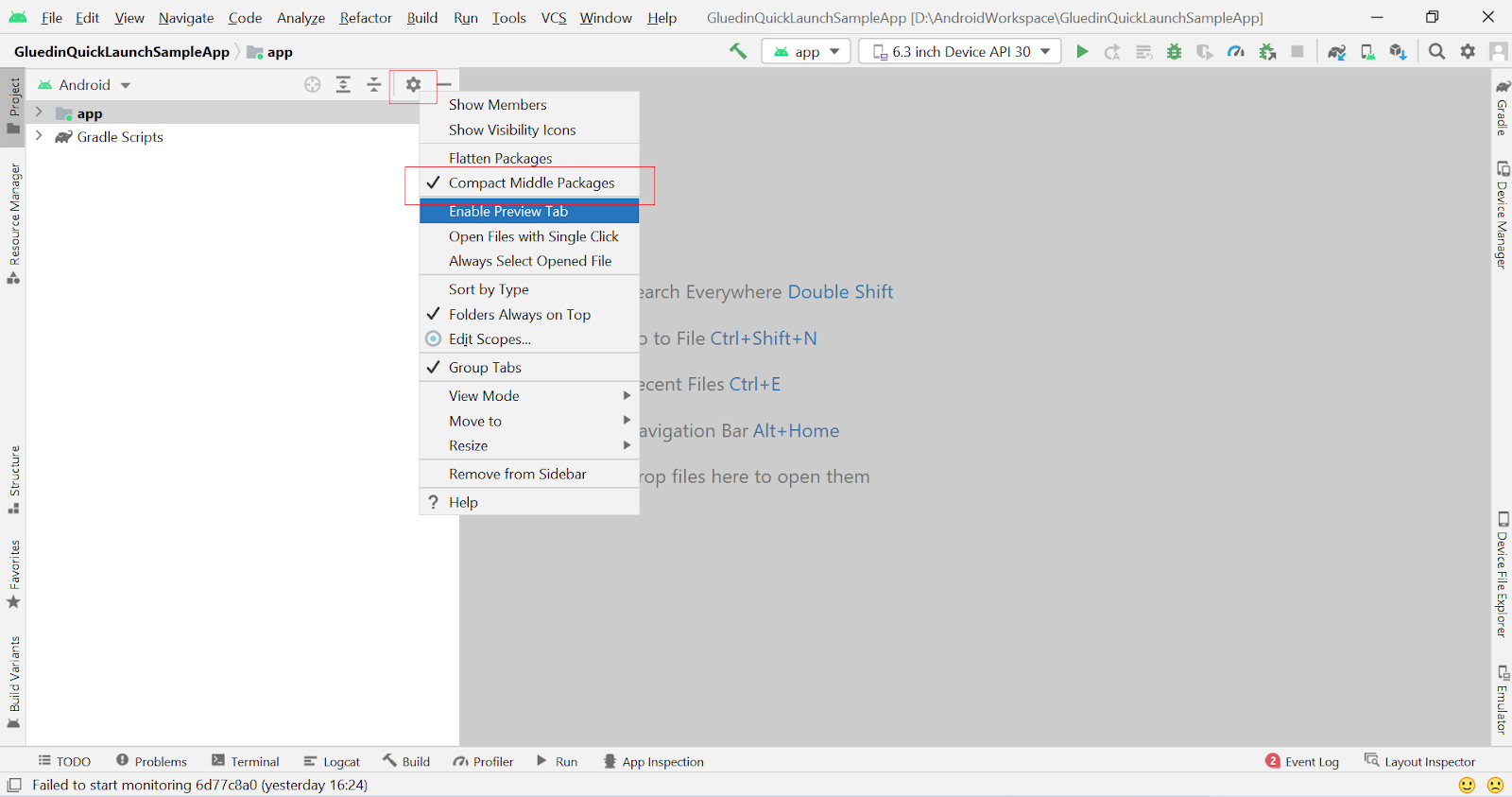Click Attach Debugger to Android Process icon
This screenshot has height=797, width=1512.
click(x=1267, y=51)
